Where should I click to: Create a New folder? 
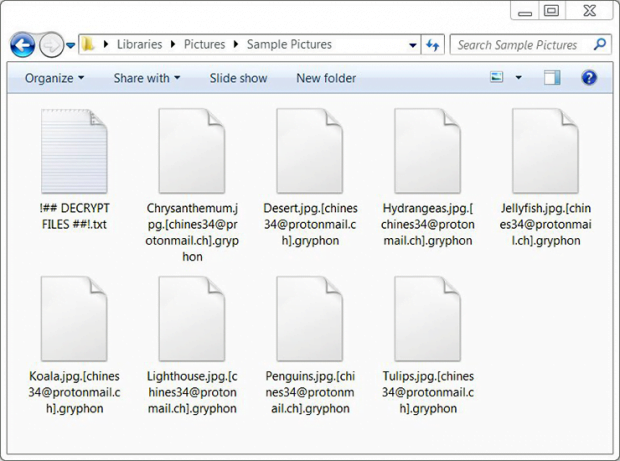(326, 78)
